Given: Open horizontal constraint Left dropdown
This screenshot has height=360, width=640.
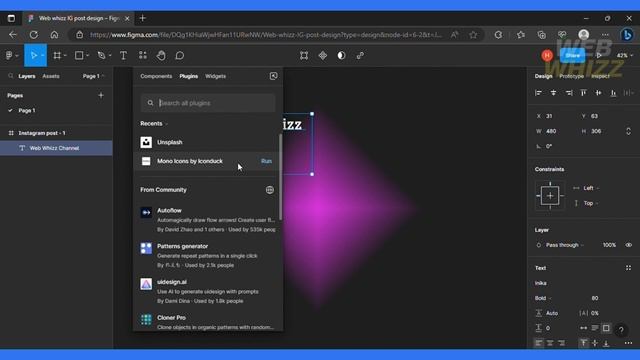Looking at the screenshot, I should [591, 188].
